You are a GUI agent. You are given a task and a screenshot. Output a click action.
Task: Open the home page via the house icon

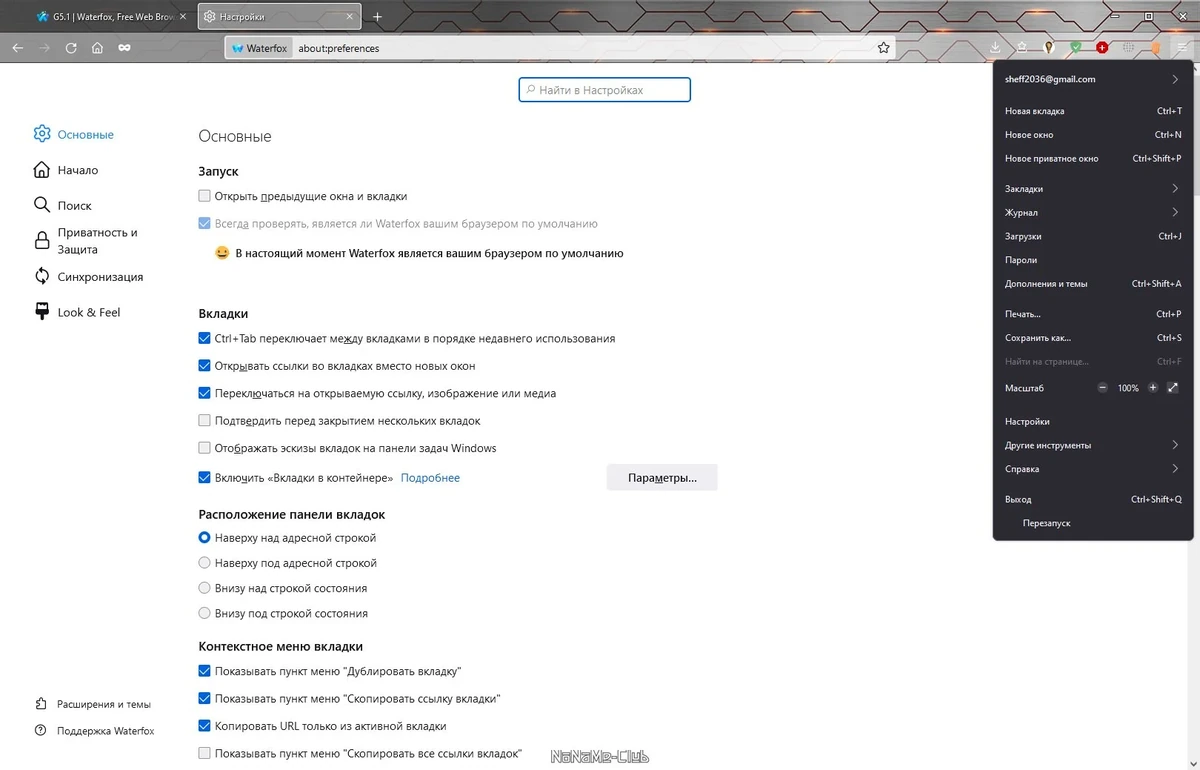click(97, 47)
